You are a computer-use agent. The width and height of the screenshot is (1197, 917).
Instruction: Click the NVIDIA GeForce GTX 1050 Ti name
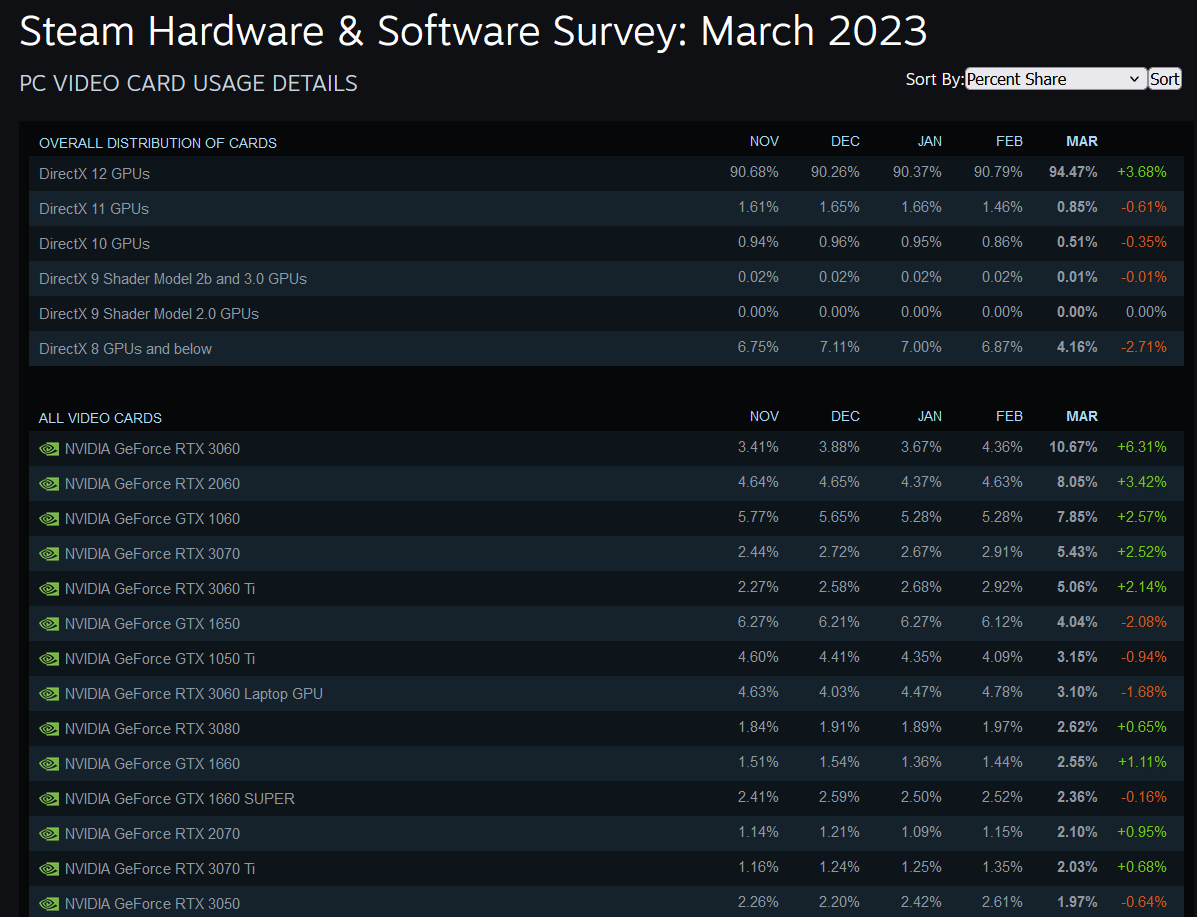[x=160, y=659]
